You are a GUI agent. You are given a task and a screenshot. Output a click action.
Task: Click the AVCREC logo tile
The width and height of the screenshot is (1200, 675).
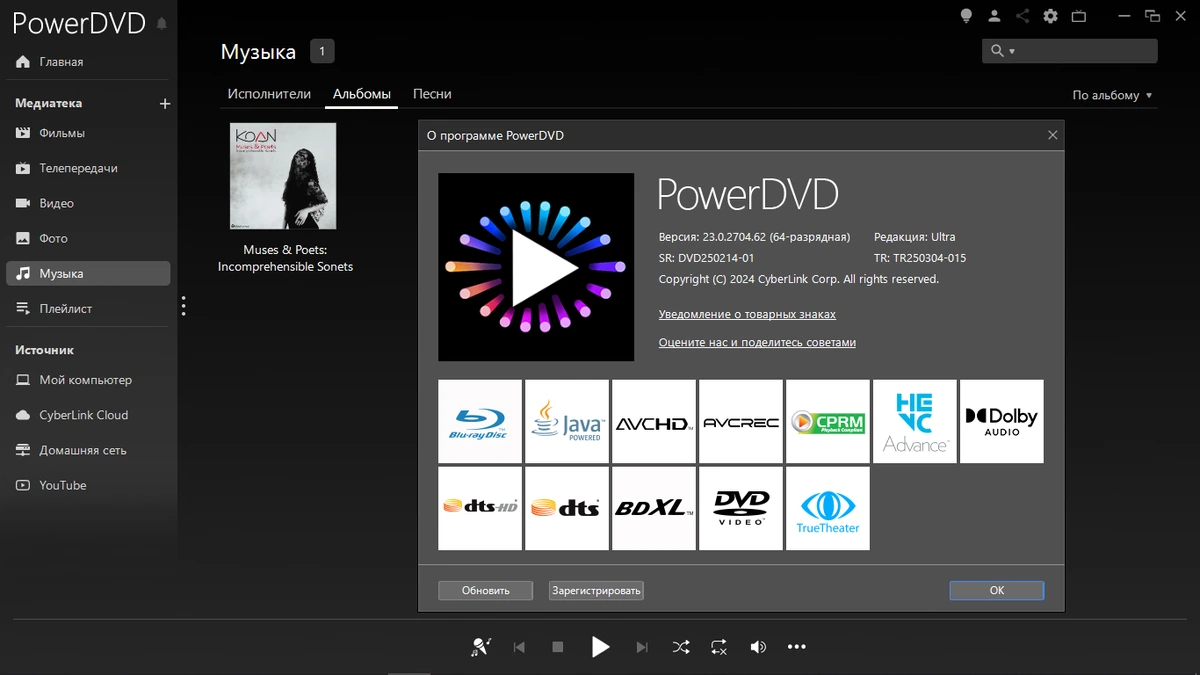pyautogui.click(x=741, y=421)
